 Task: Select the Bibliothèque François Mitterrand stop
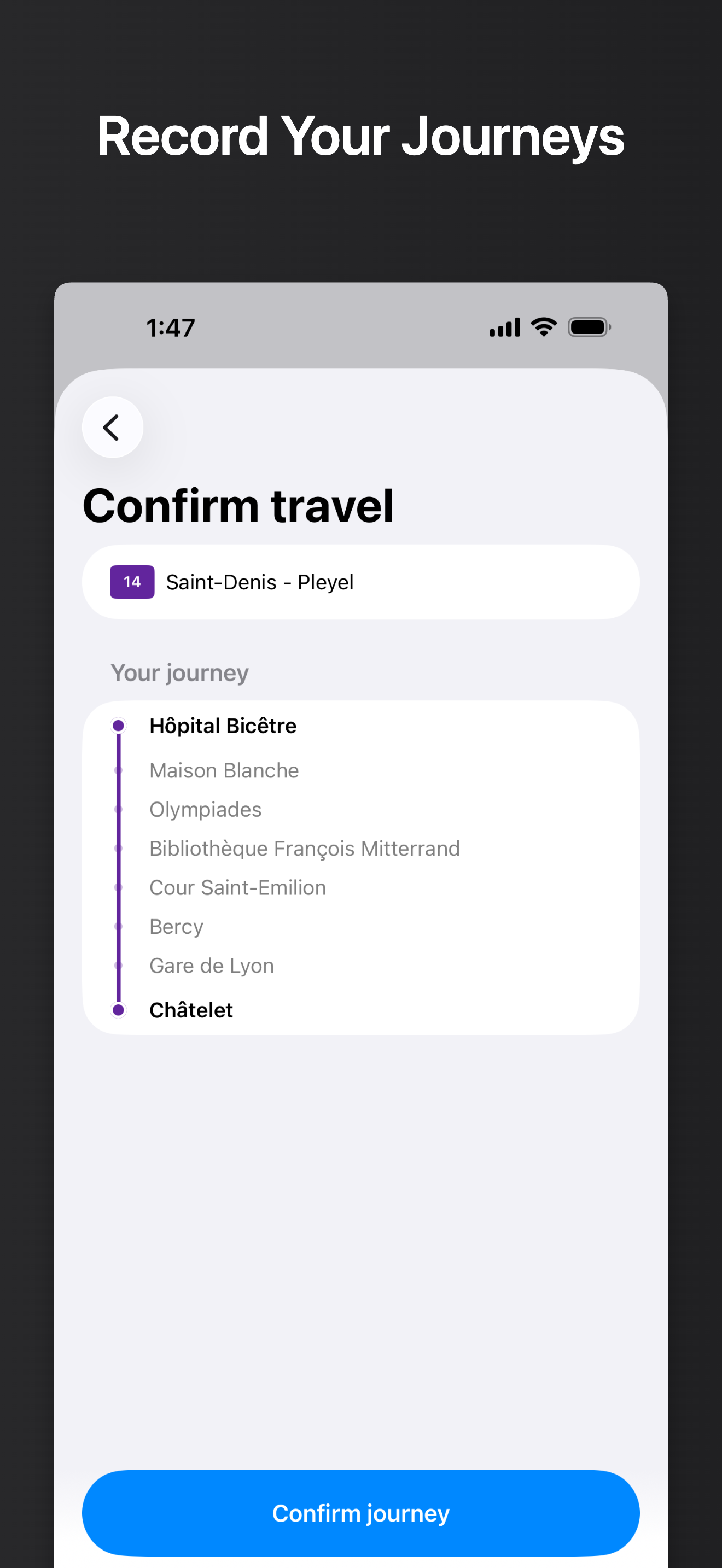[x=305, y=849]
